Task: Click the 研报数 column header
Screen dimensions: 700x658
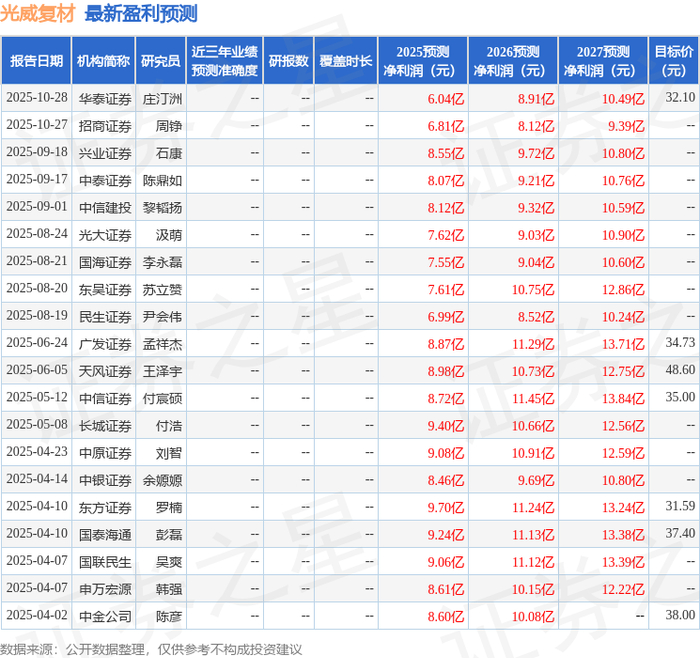Action: 288,61
